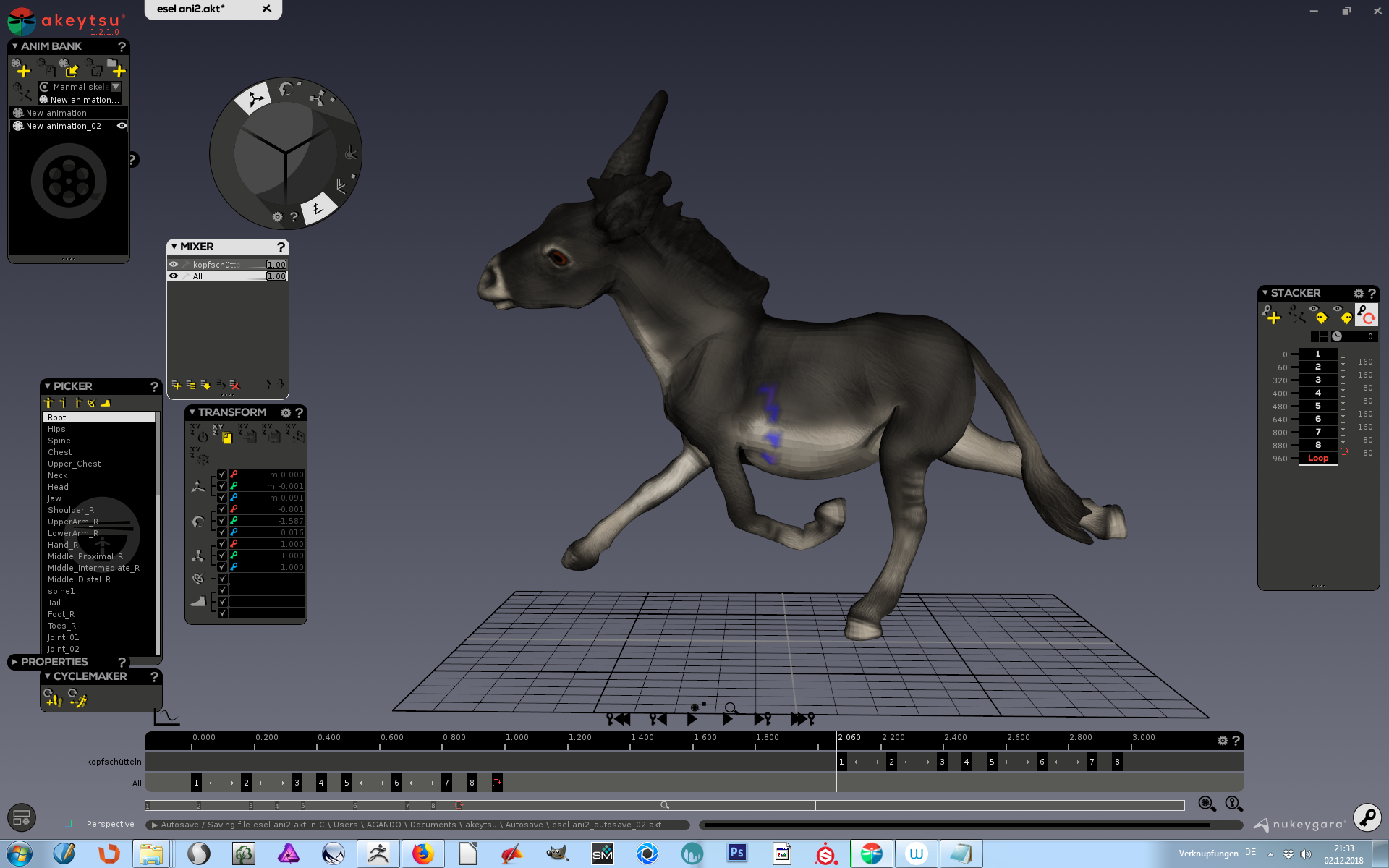
Task: Expand the Properties panel
Action: click(x=14, y=662)
